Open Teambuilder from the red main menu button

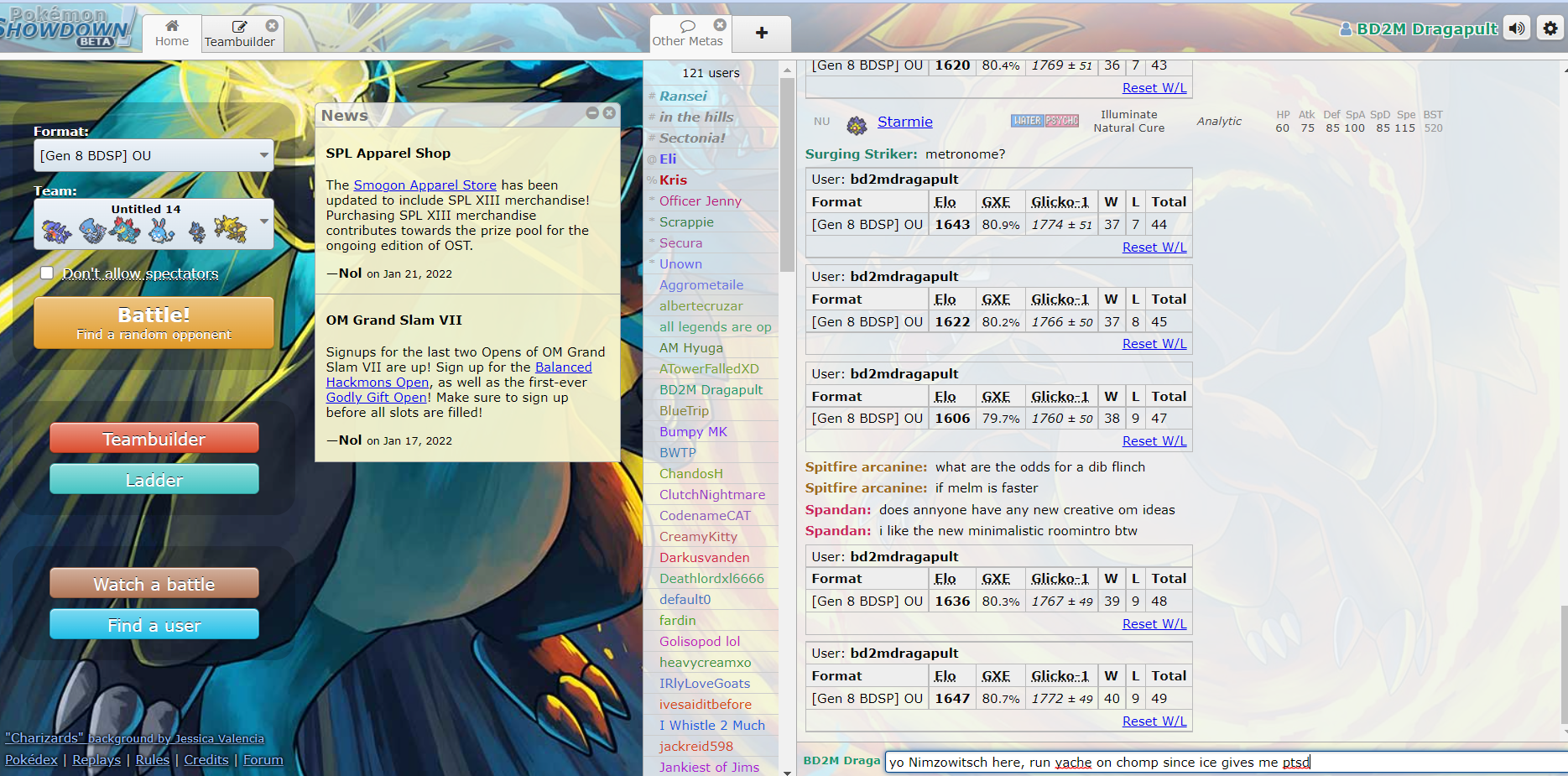click(x=154, y=439)
